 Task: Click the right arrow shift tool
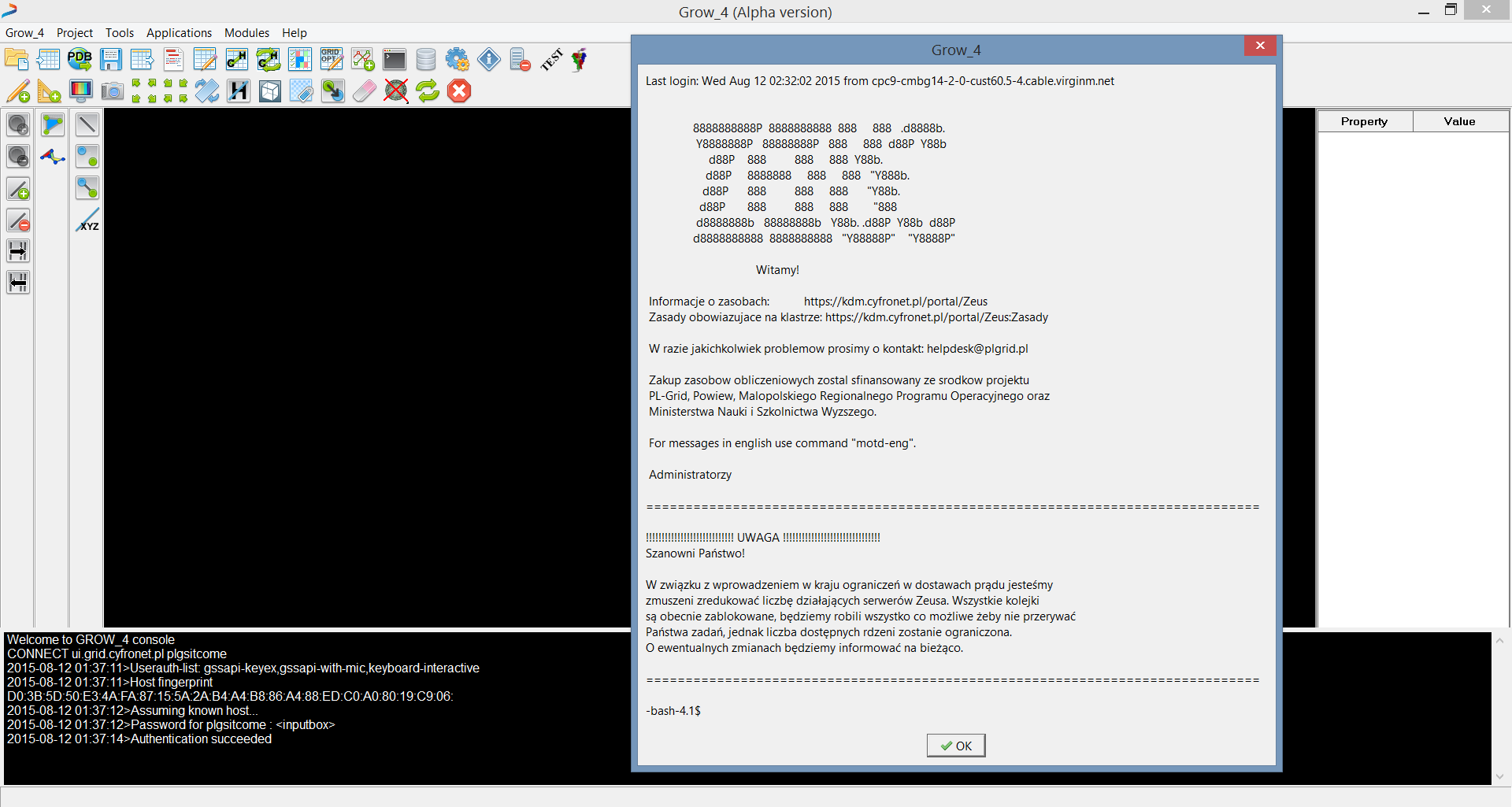point(18,251)
